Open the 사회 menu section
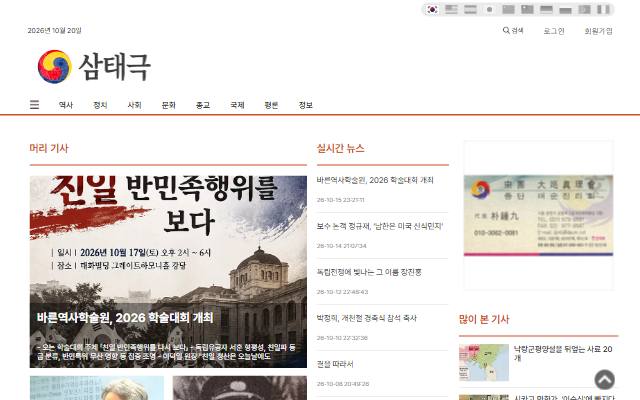 [134, 105]
